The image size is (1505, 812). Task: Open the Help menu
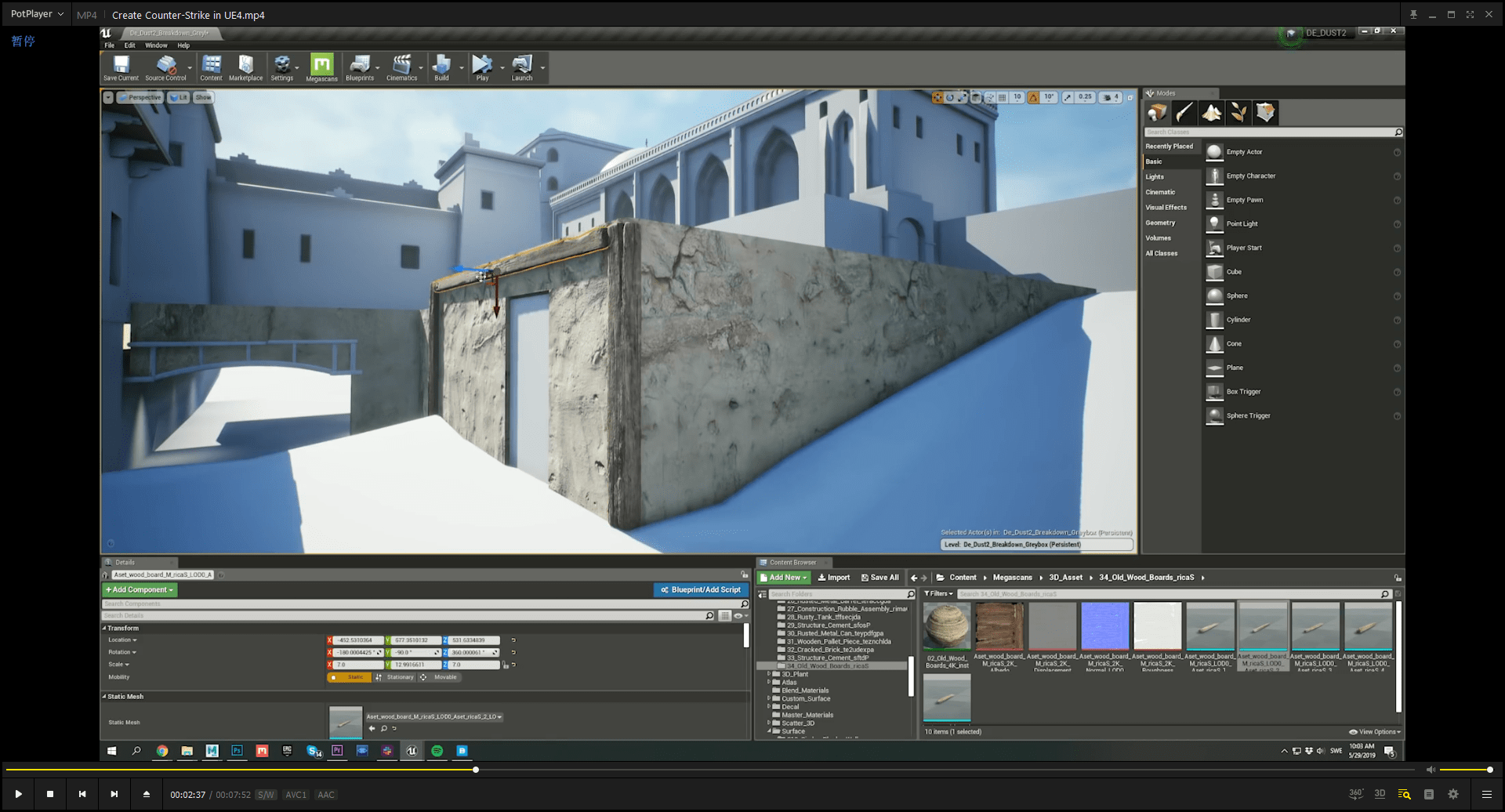click(183, 45)
